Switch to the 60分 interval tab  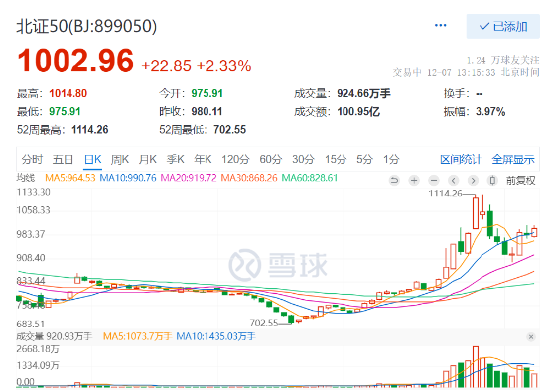click(x=270, y=160)
